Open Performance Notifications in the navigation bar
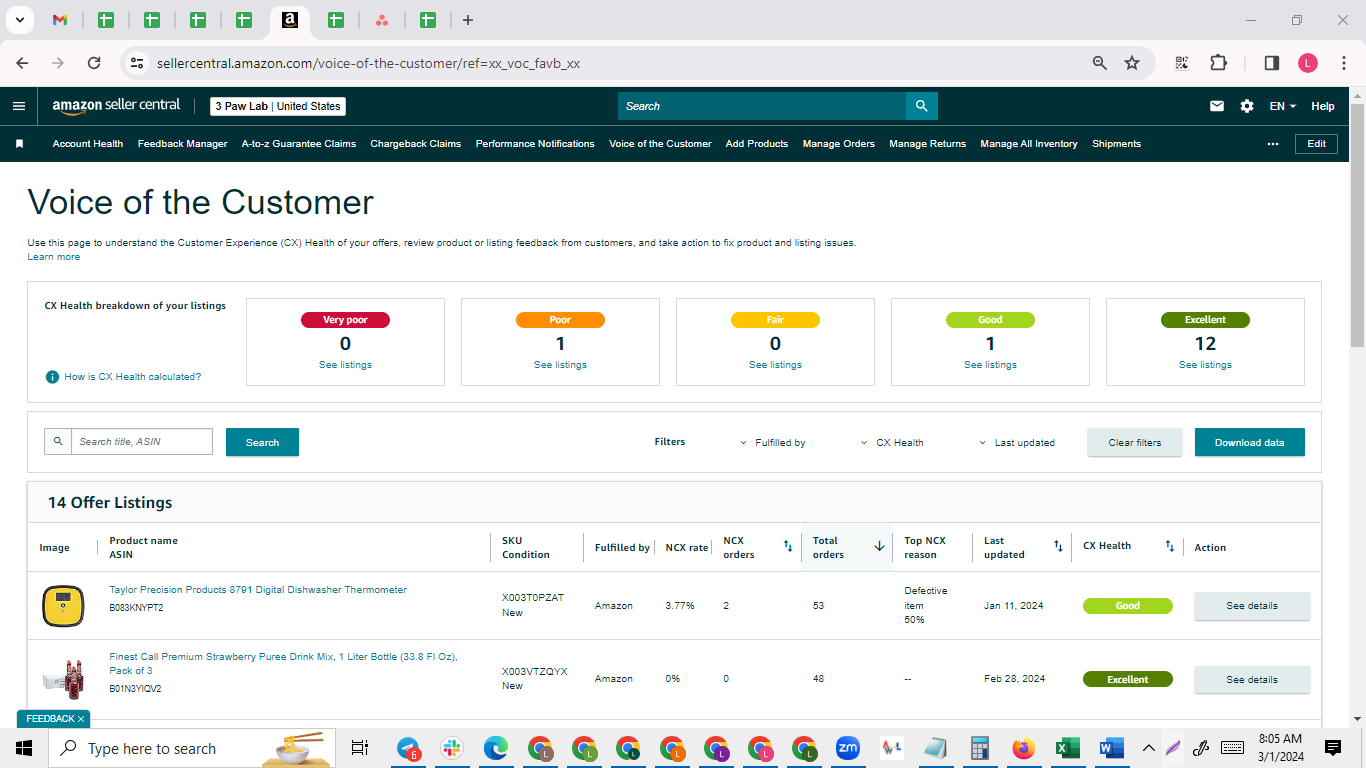The width and height of the screenshot is (1366, 768). (x=535, y=144)
